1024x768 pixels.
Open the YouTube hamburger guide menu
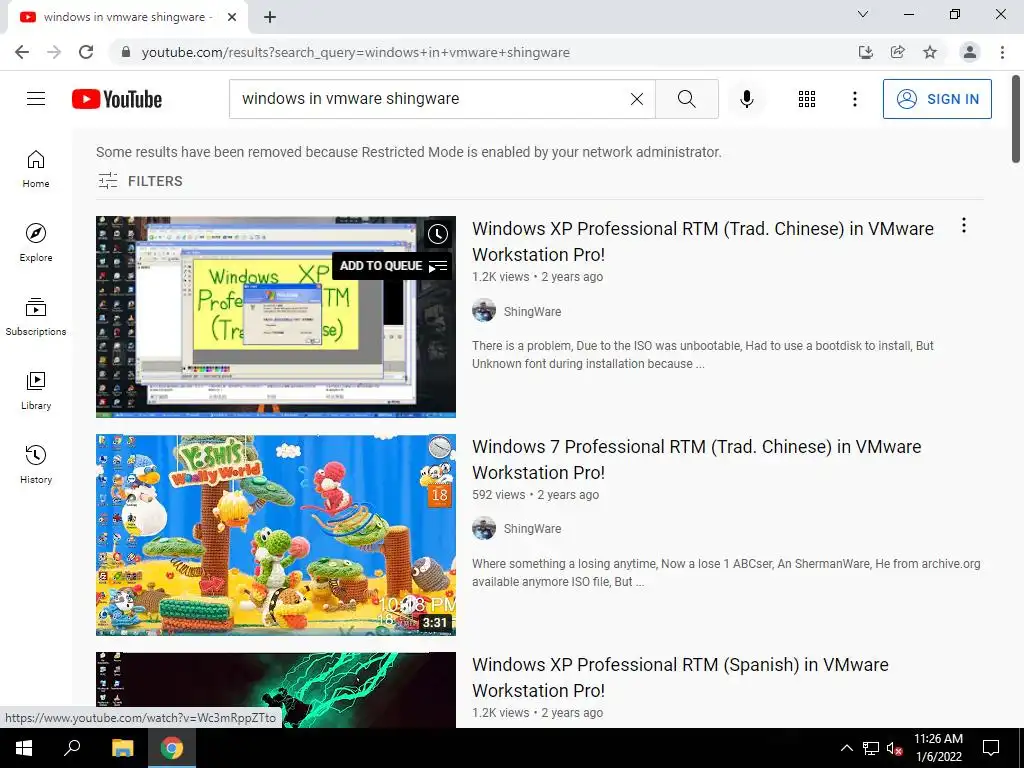click(x=36, y=99)
